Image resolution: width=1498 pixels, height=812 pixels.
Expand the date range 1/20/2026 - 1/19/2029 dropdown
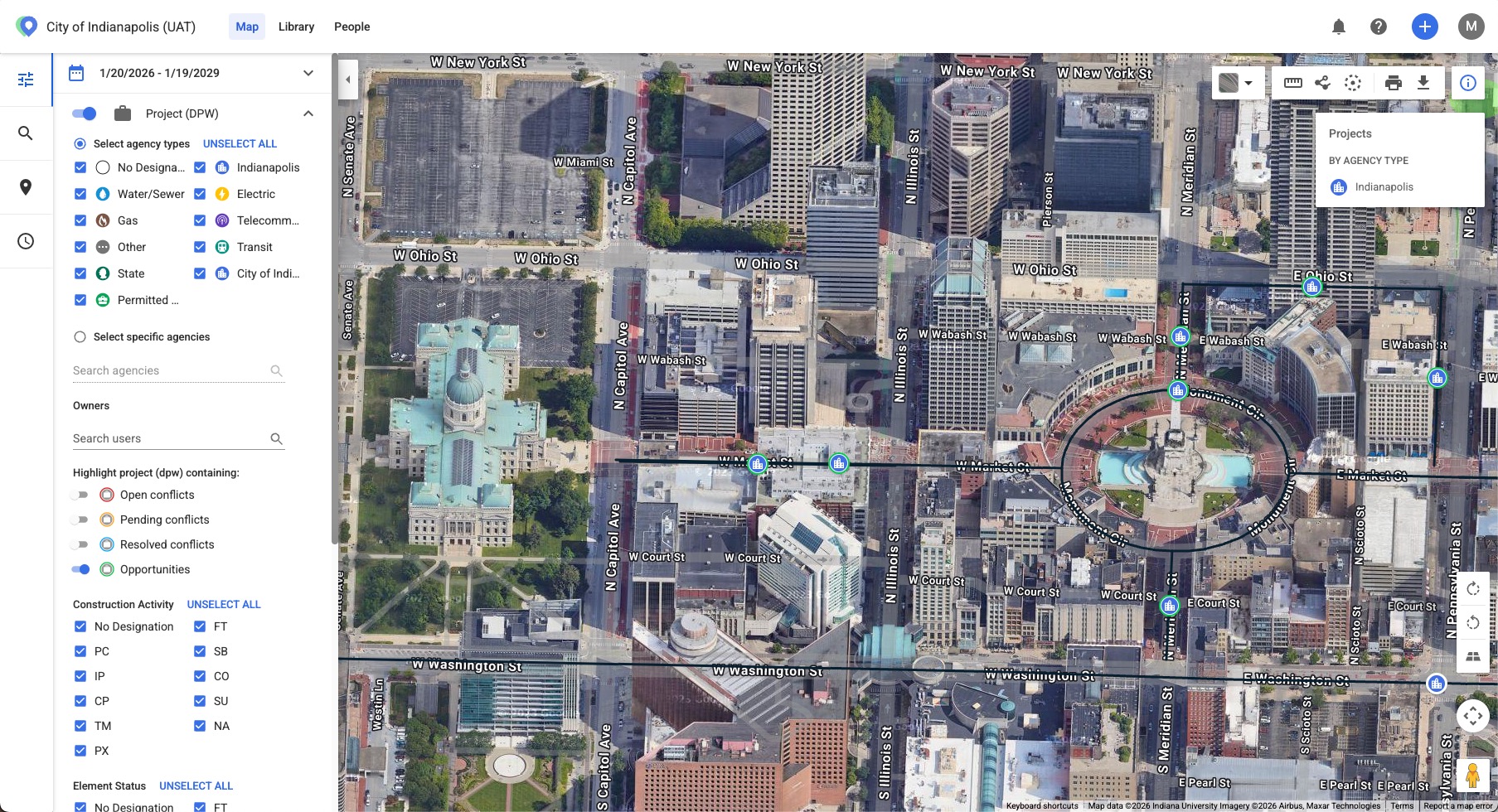pos(308,73)
